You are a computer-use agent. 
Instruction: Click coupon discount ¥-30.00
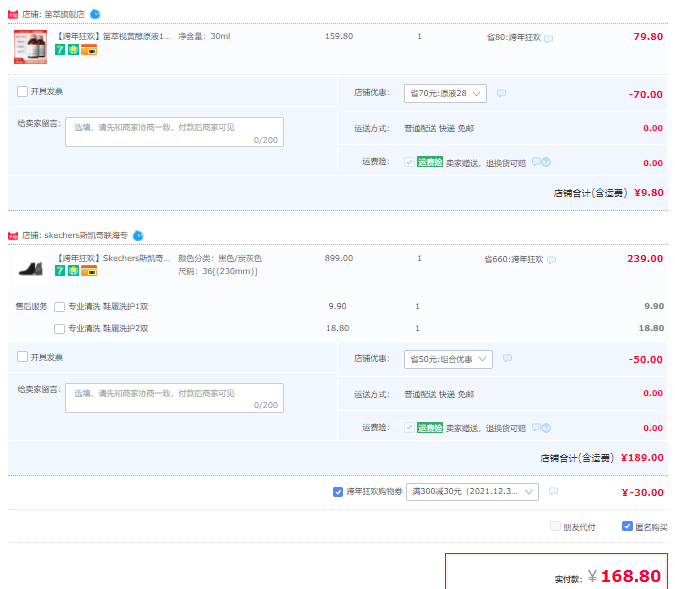pos(643,493)
